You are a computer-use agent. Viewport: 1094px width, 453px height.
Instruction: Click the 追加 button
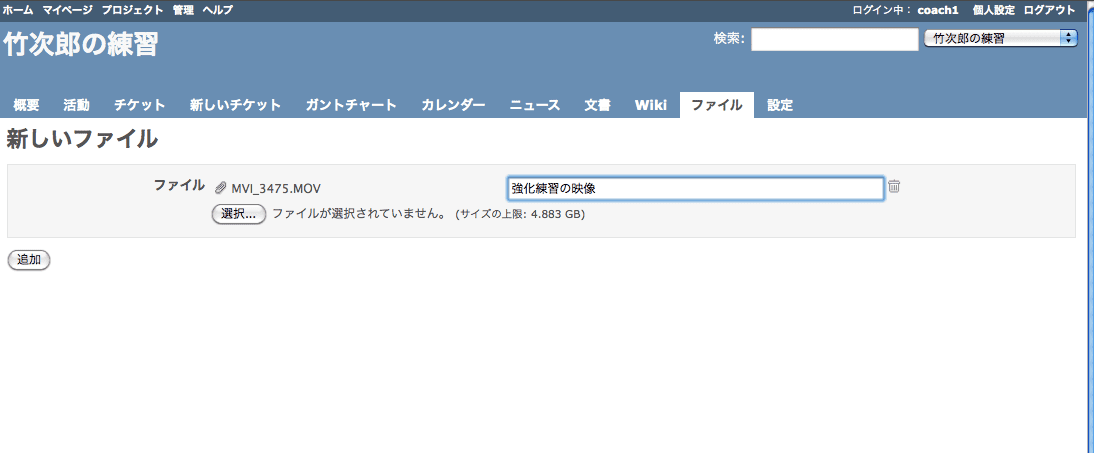click(x=29, y=260)
